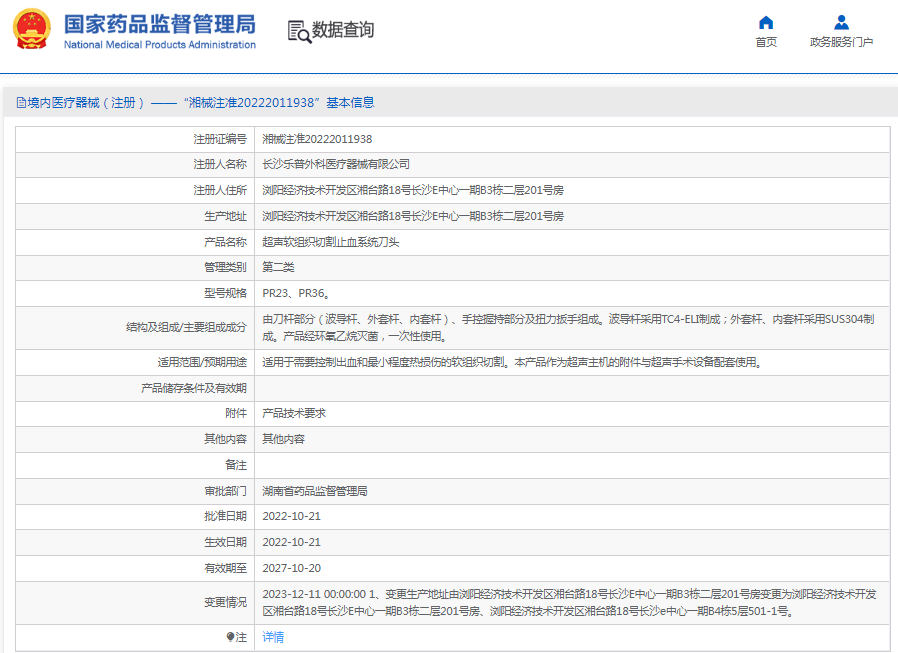Click the 注册人住所 label
The image size is (898, 653).
click(220, 190)
